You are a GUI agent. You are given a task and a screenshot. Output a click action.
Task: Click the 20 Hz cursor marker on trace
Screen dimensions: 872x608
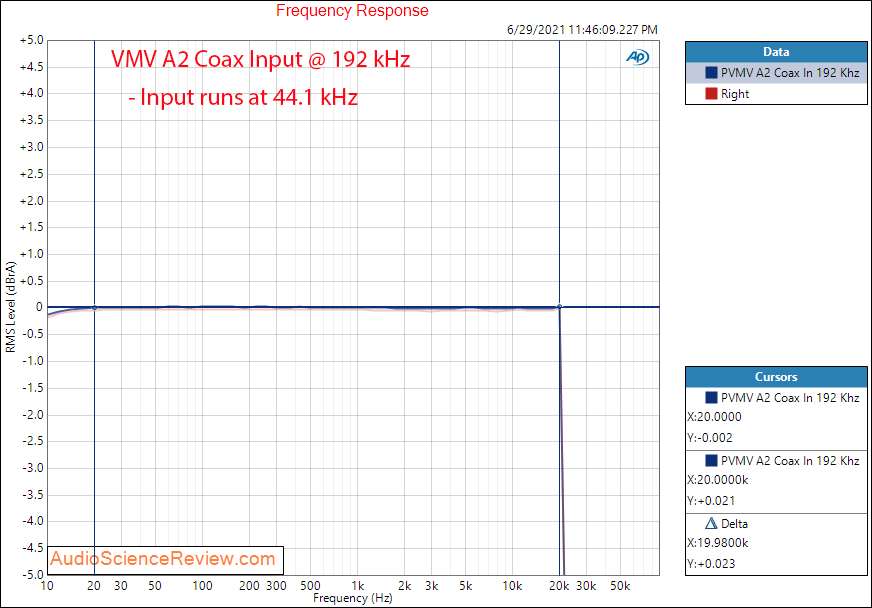[x=95, y=307]
